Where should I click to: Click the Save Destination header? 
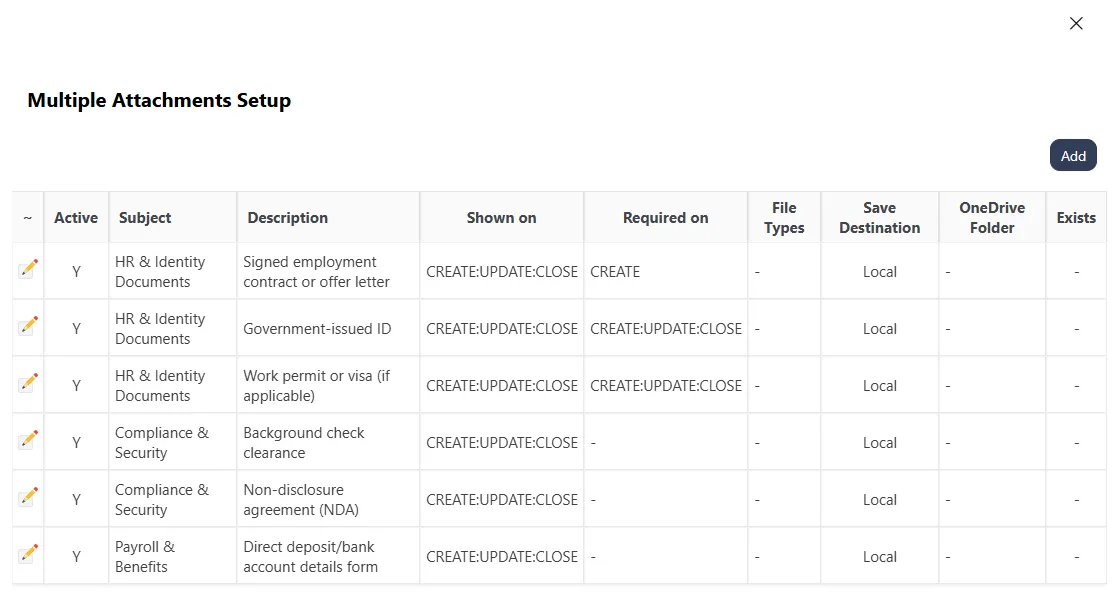tap(880, 218)
